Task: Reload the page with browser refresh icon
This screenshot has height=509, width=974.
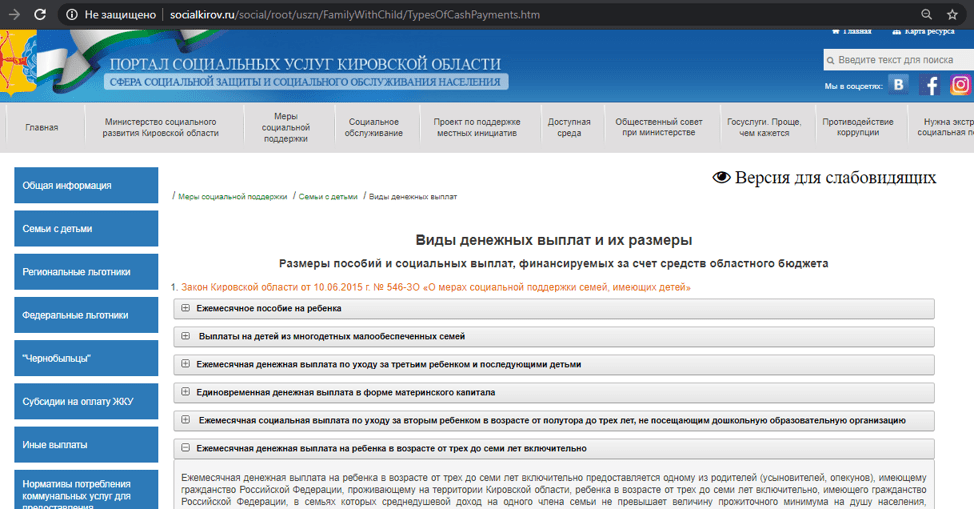Action: tap(40, 14)
